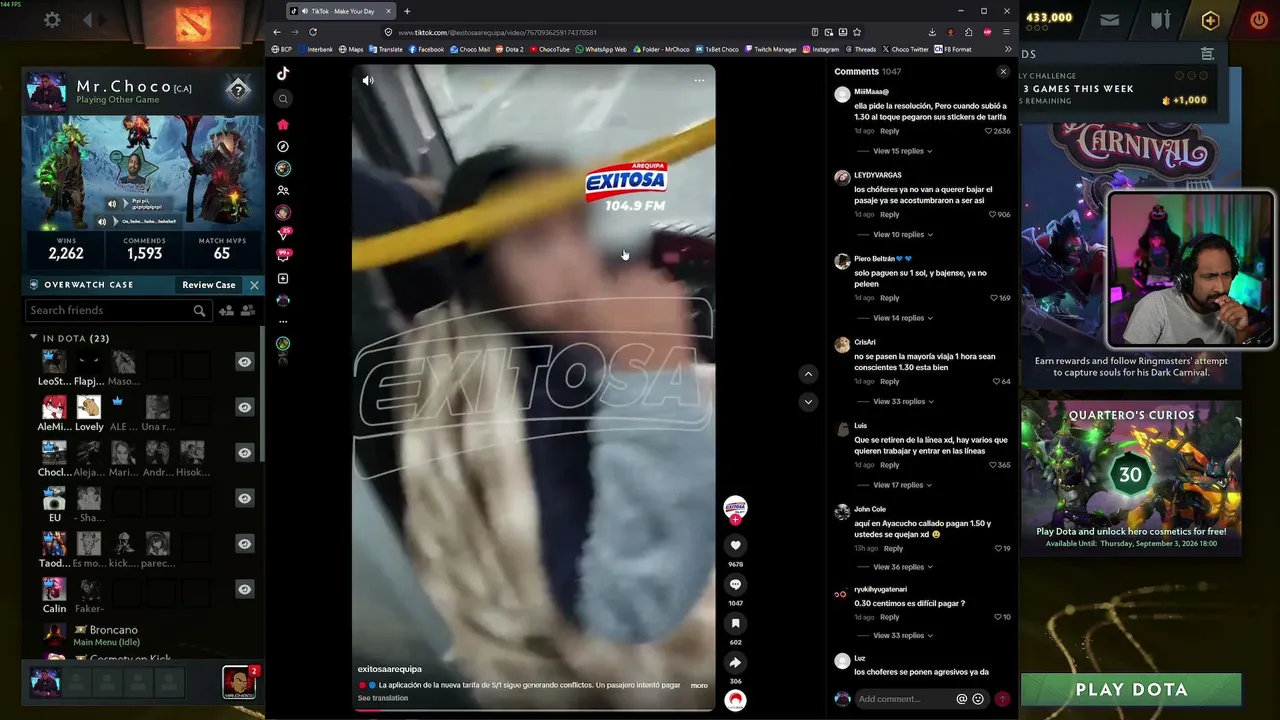Post comment with the send arrow
This screenshot has height=720, width=1280.
pos(1002,699)
